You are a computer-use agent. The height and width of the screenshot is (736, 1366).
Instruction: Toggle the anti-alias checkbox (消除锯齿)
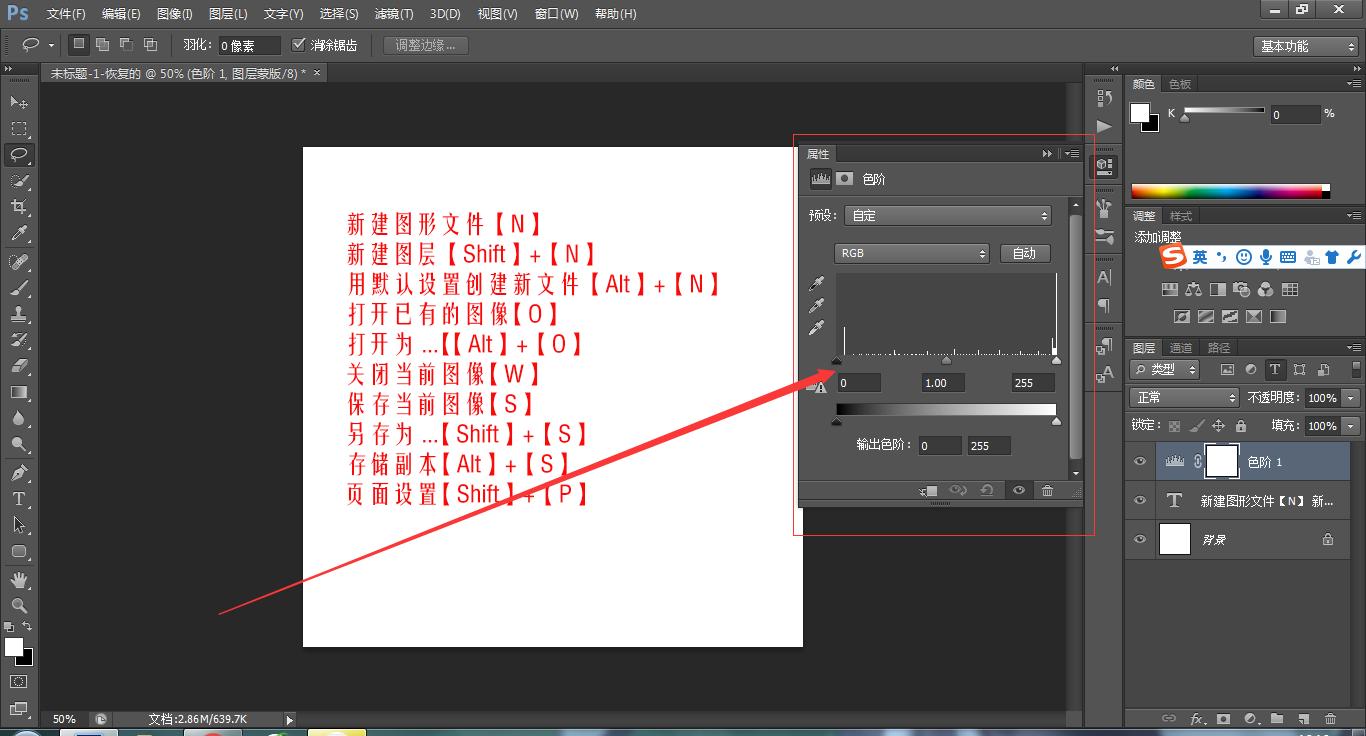click(x=299, y=45)
